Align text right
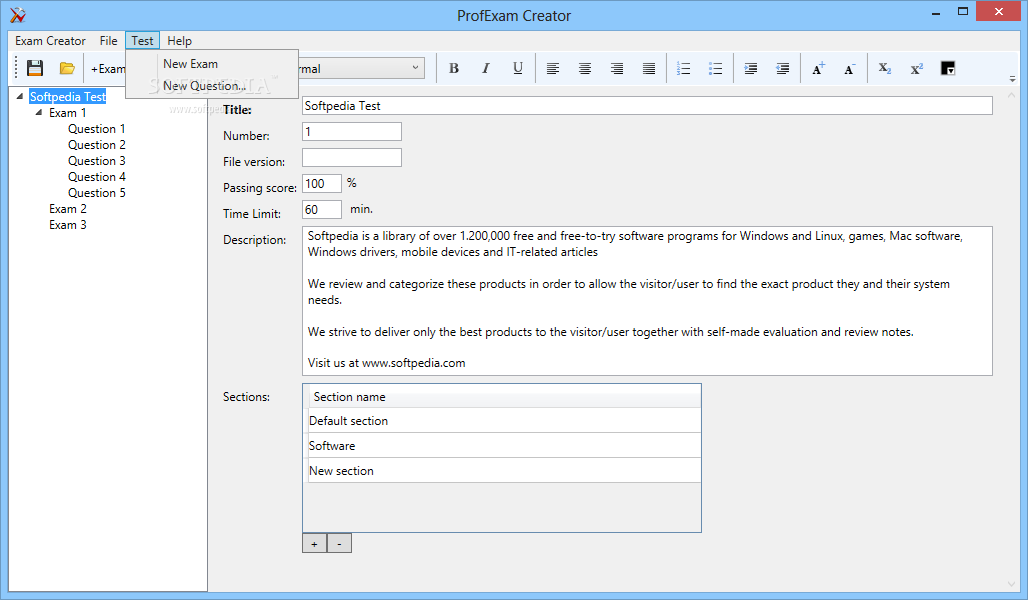The image size is (1028, 600). point(617,68)
